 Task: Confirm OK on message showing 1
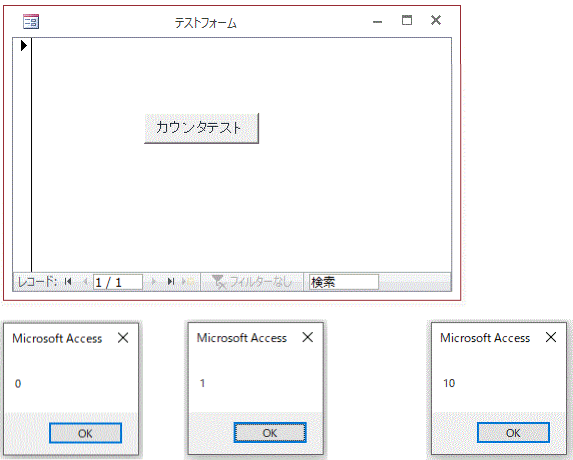click(x=270, y=433)
